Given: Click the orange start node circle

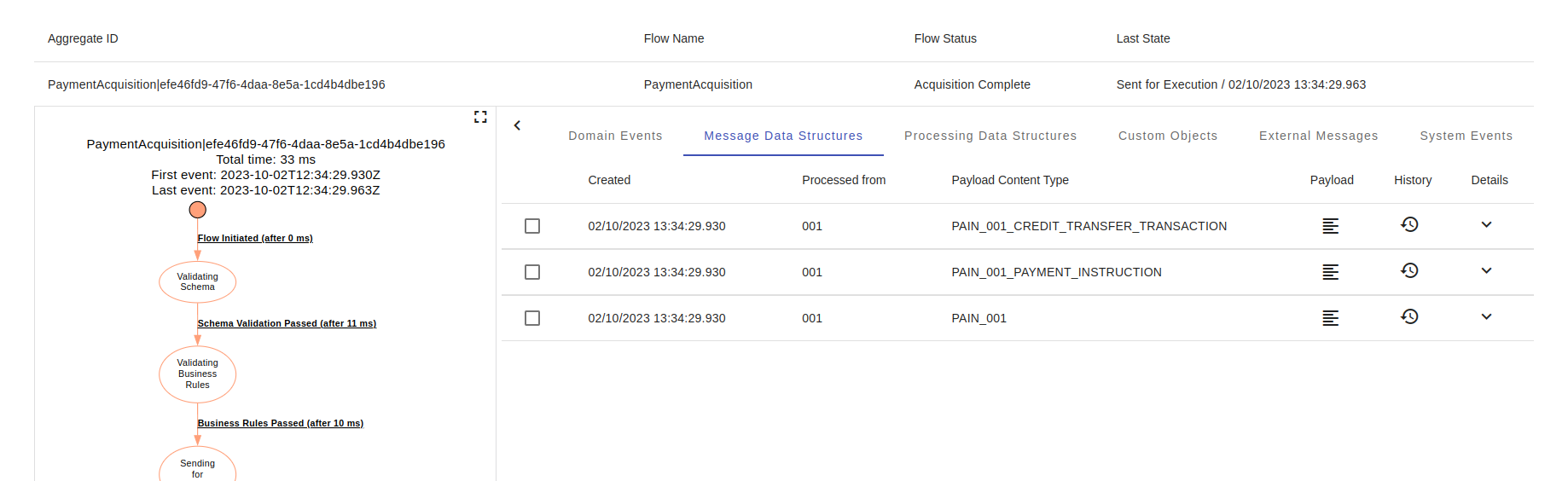Looking at the screenshot, I should (198, 210).
